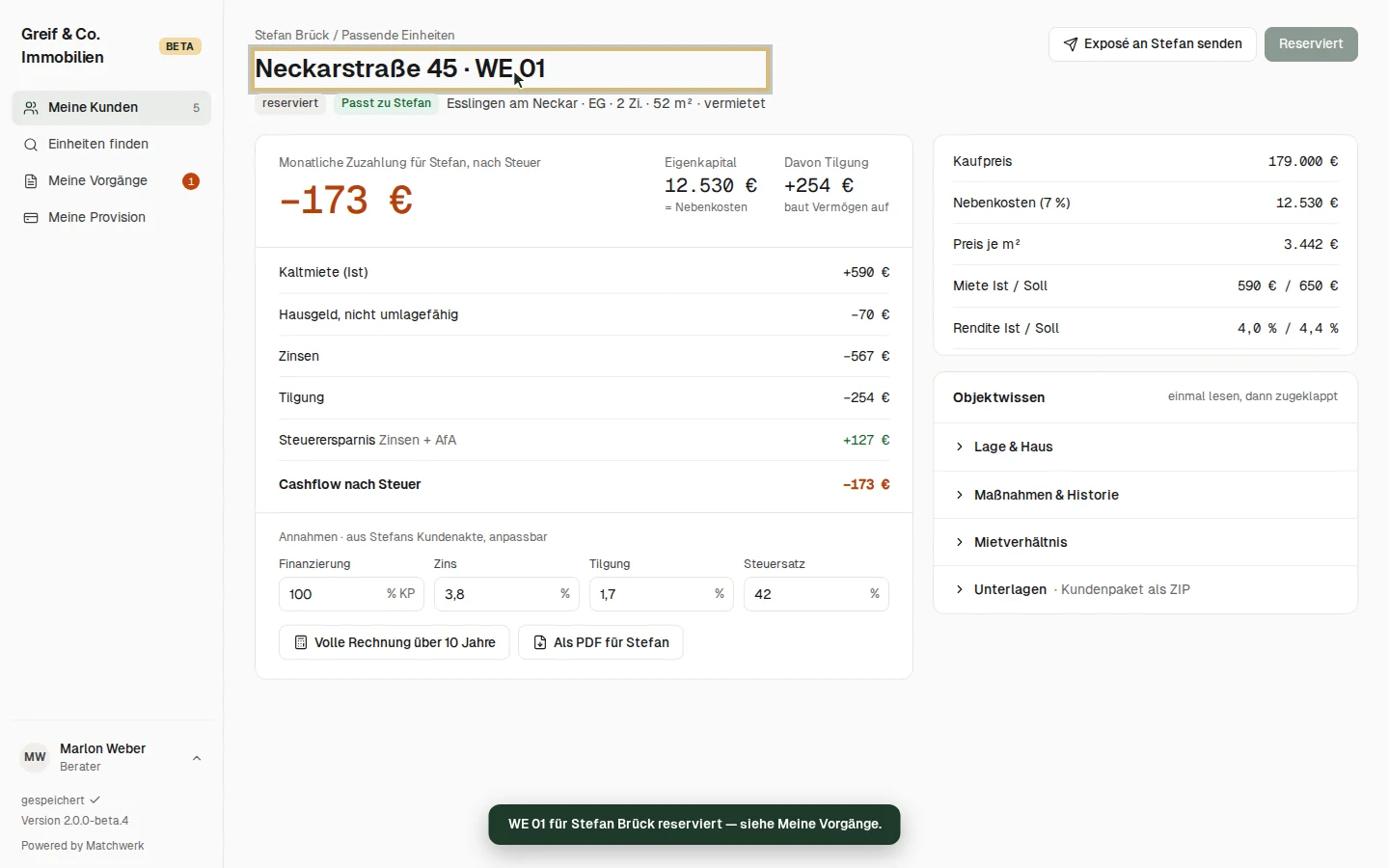Click the Meine Provision card icon
1389x868 pixels.
31,218
